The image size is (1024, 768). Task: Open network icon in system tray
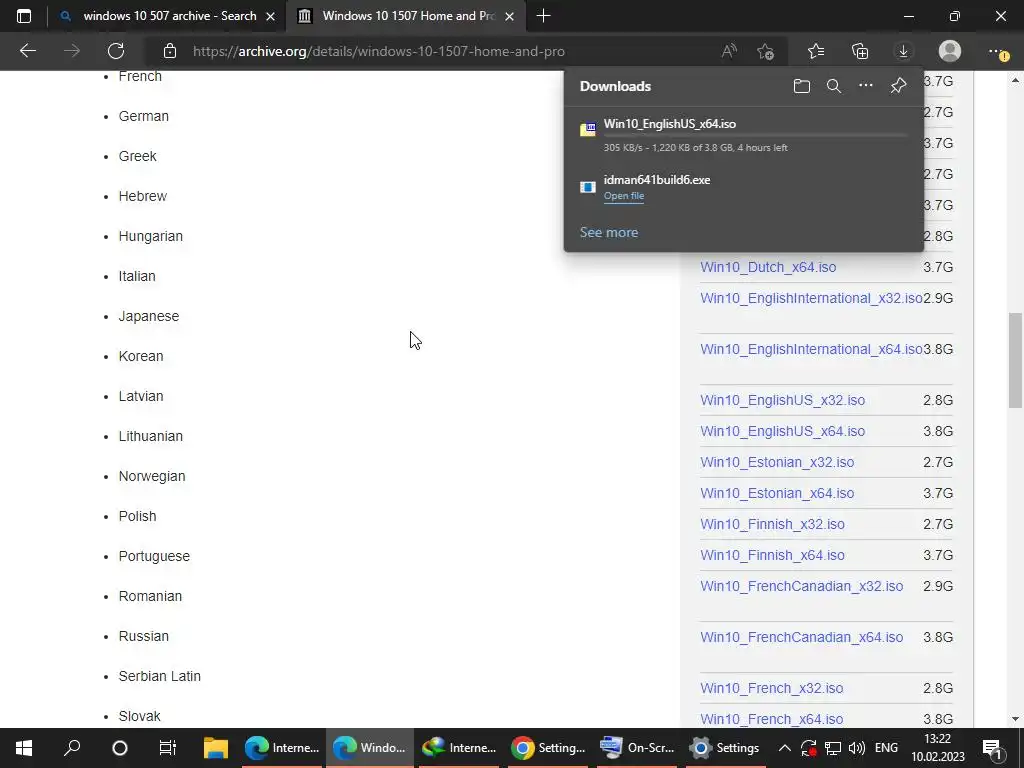[833, 748]
